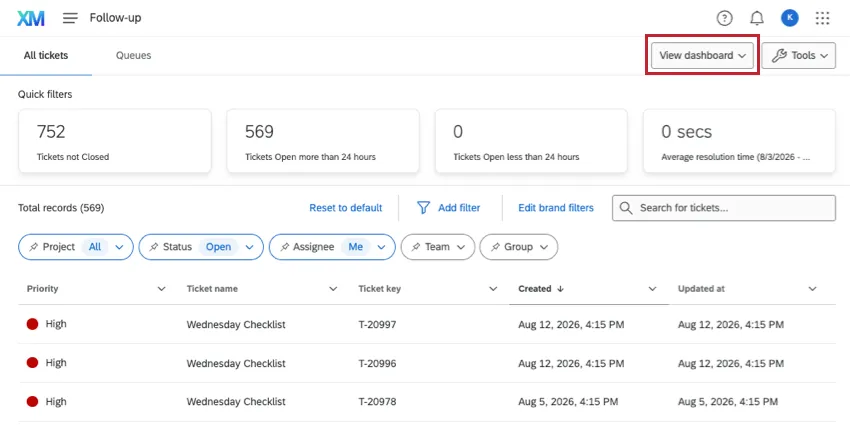Open Ticket key column options chevron

[493, 289]
